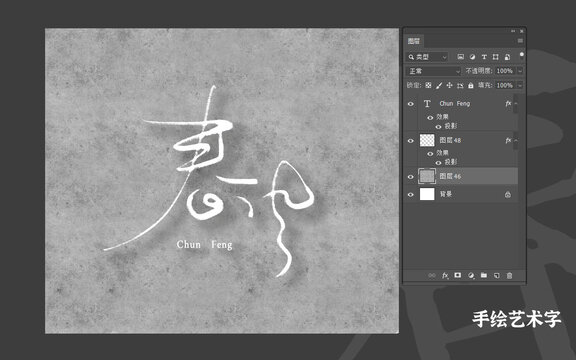This screenshot has height=360, width=576.
Task: Add a layer mask
Action: click(458, 275)
